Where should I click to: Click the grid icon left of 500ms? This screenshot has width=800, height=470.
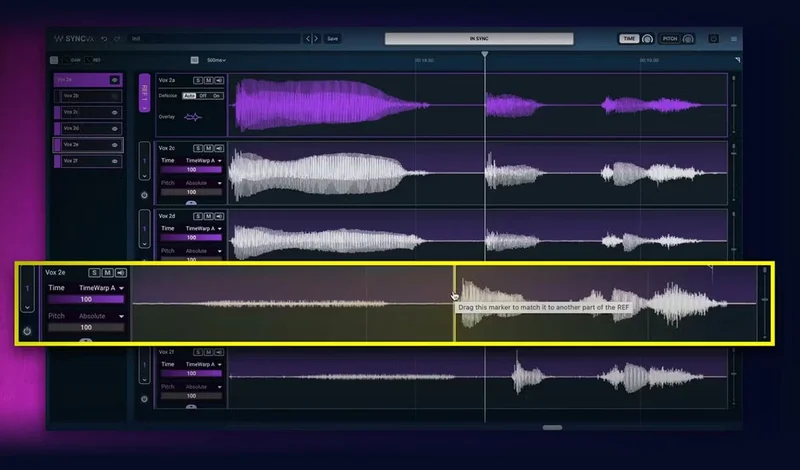click(194, 60)
